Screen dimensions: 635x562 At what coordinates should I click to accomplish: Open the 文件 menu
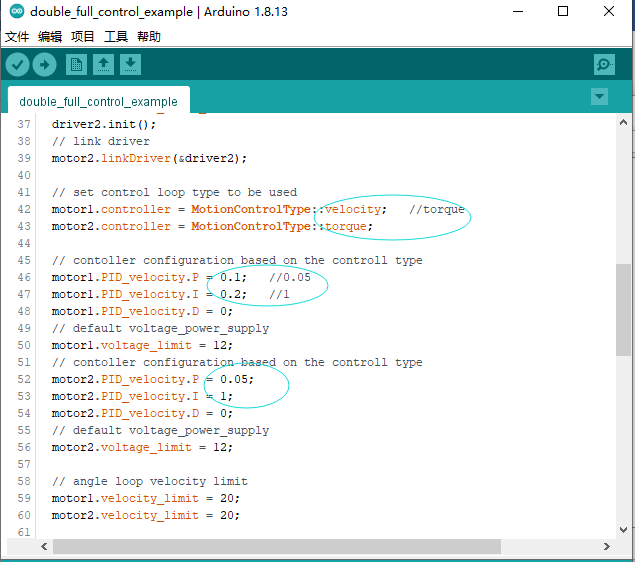tap(17, 37)
